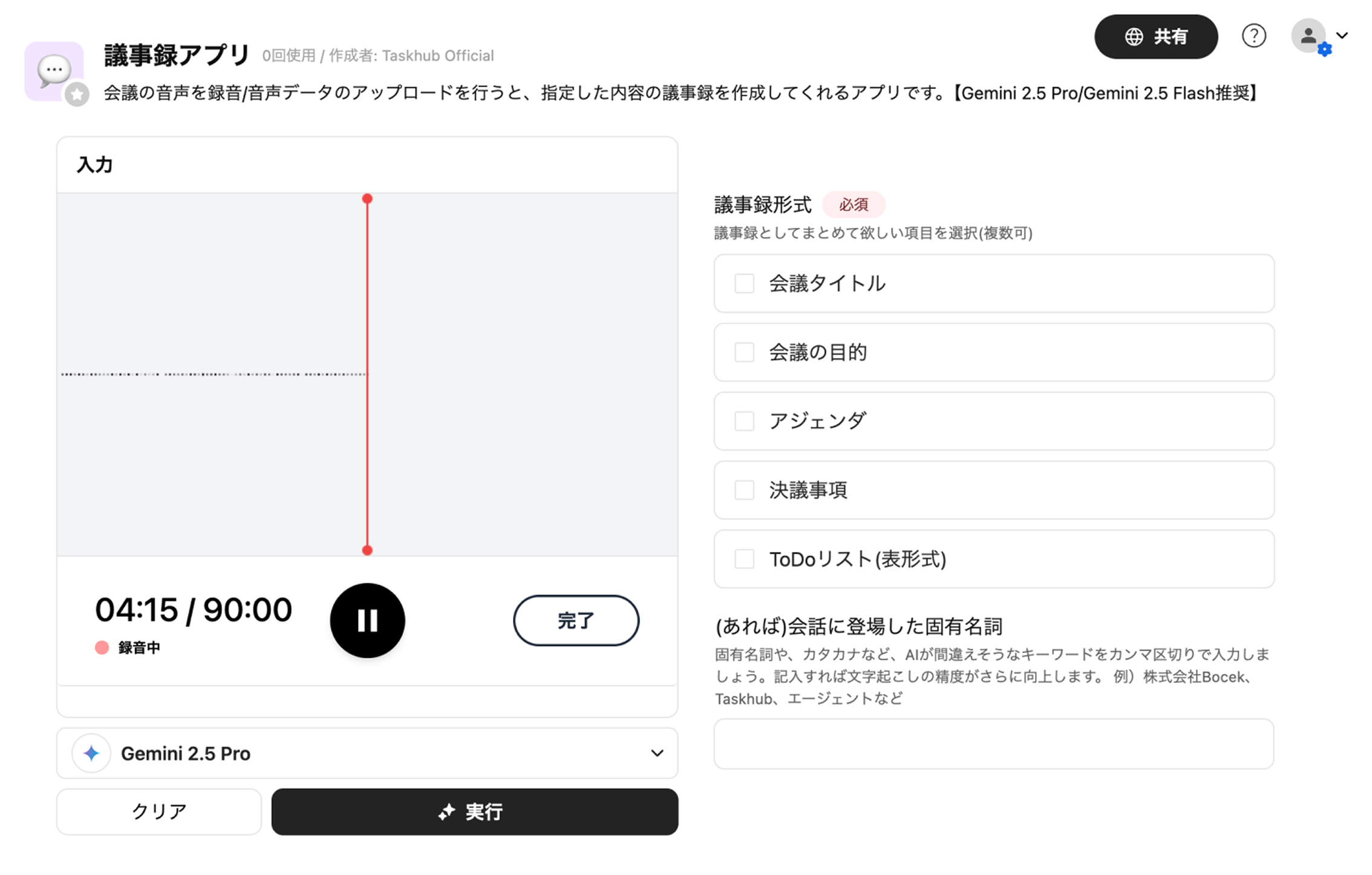1372x875 pixels.
Task: Click the help question mark icon
Action: 1253,36
